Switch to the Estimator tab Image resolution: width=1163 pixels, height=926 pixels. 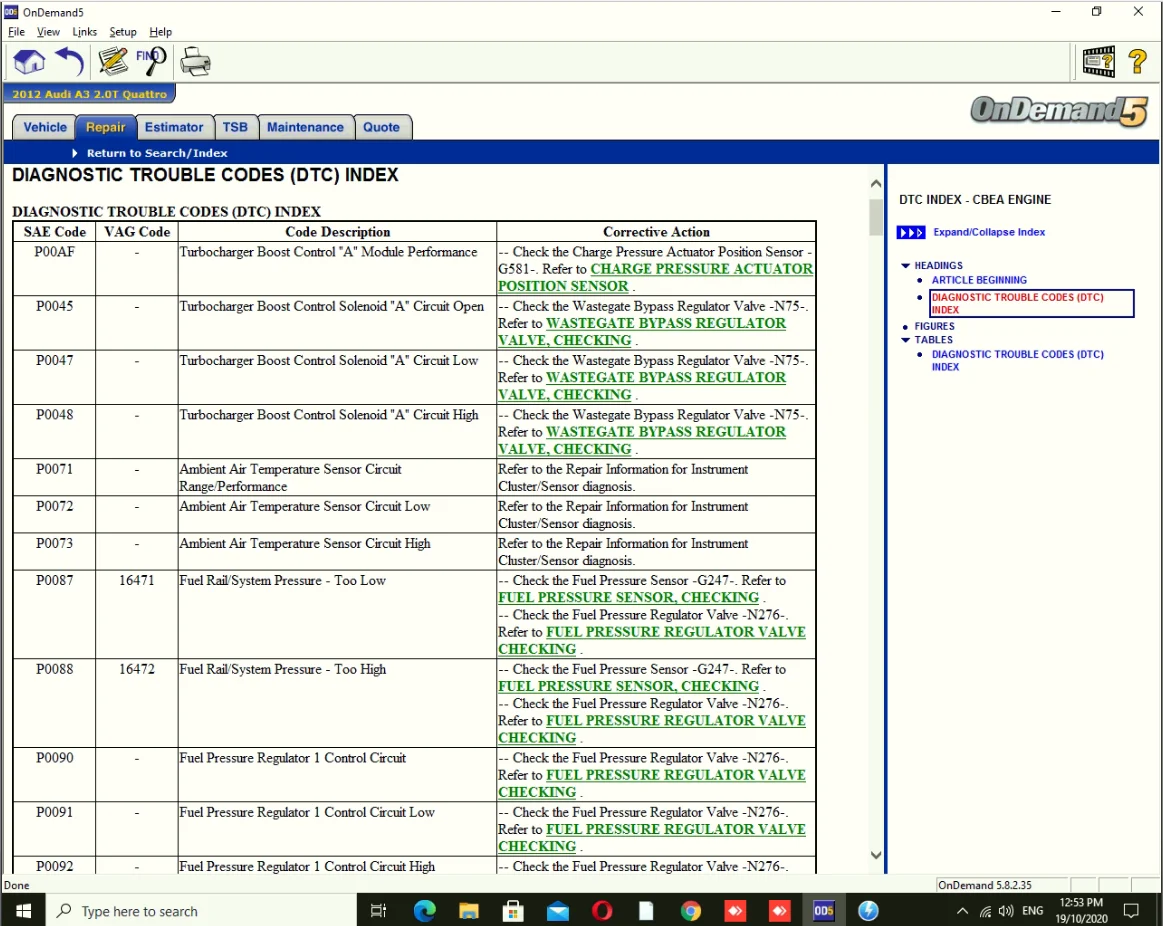[174, 127]
